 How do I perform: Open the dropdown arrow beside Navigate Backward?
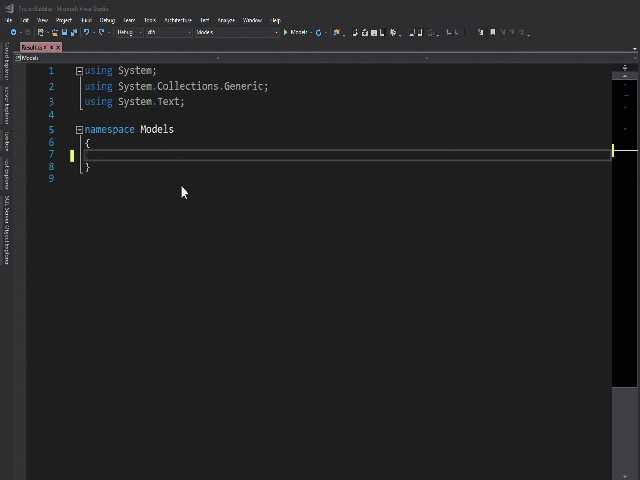click(20, 32)
